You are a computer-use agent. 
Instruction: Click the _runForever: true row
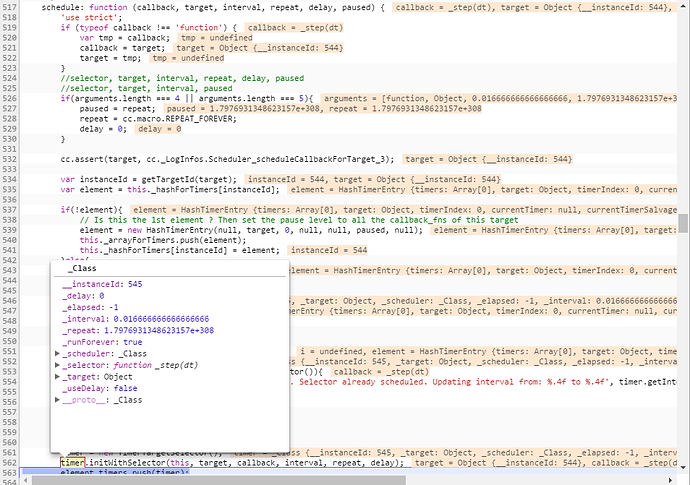click(x=102, y=342)
